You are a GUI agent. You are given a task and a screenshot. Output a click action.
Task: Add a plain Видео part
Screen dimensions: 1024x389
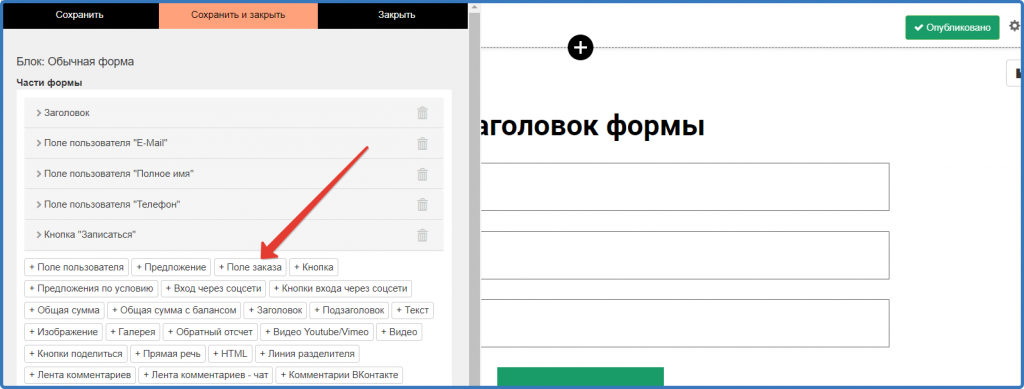[x=400, y=332]
